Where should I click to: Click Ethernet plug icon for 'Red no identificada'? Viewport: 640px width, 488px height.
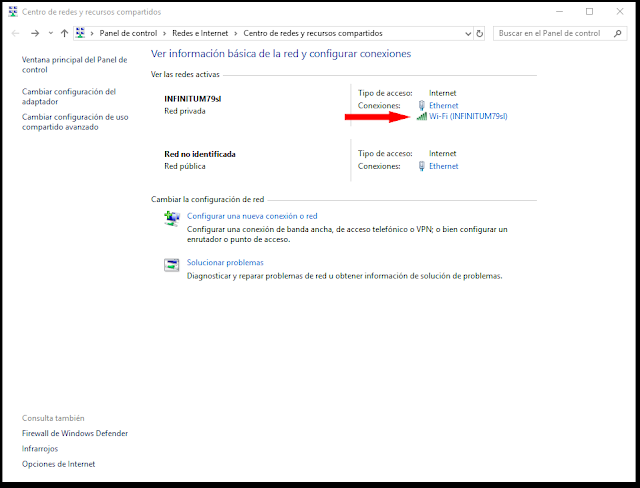[422, 166]
